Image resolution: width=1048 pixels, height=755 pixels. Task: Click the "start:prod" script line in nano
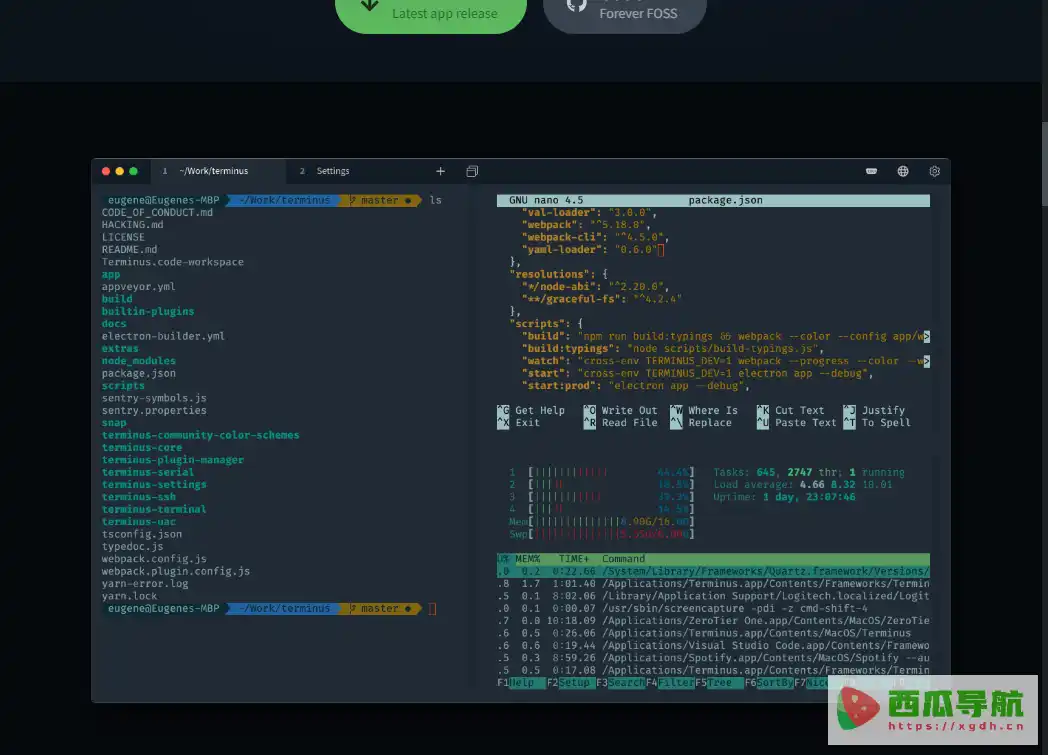[636, 386]
